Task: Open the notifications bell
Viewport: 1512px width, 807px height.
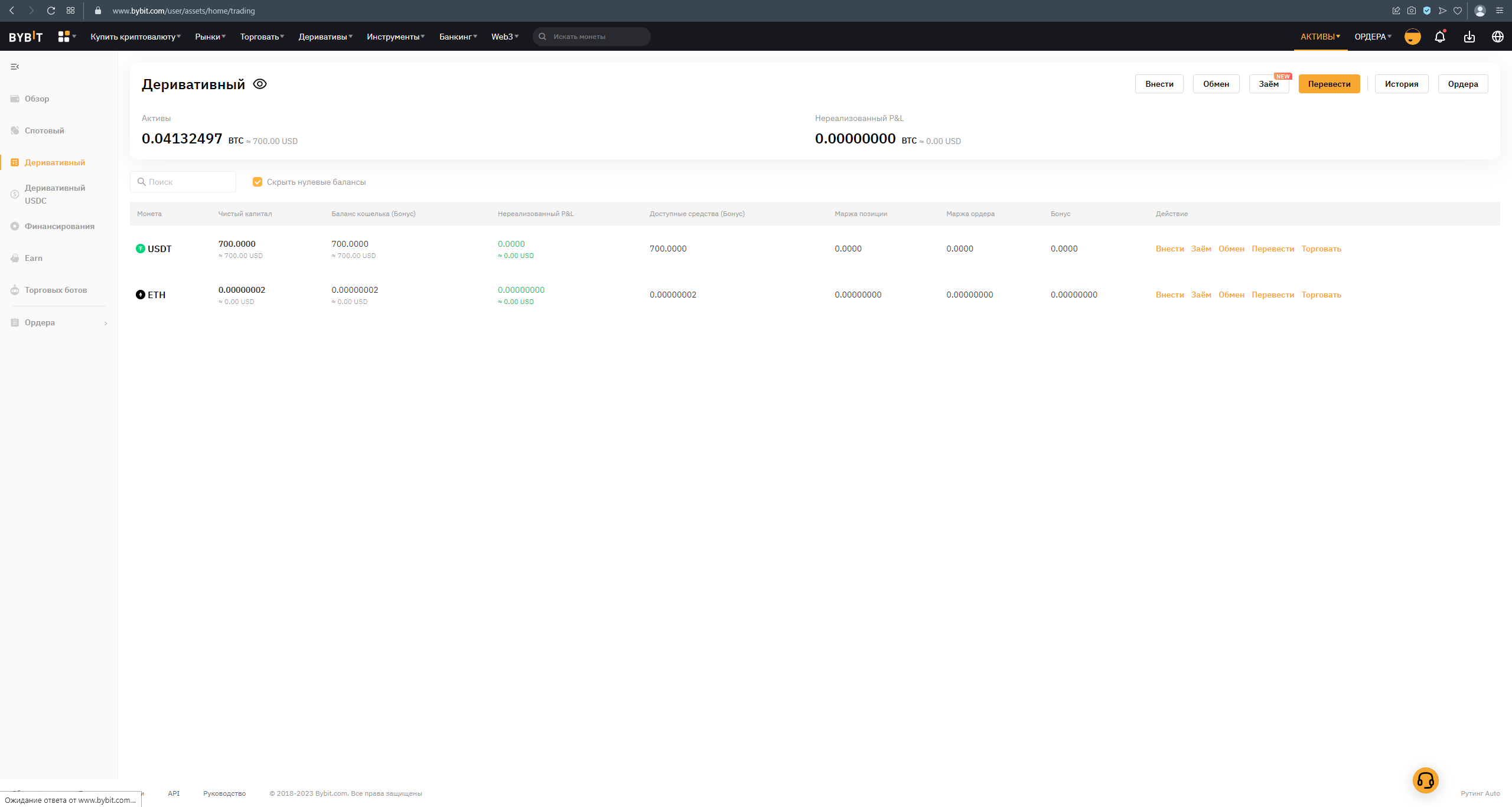Action: [1440, 37]
